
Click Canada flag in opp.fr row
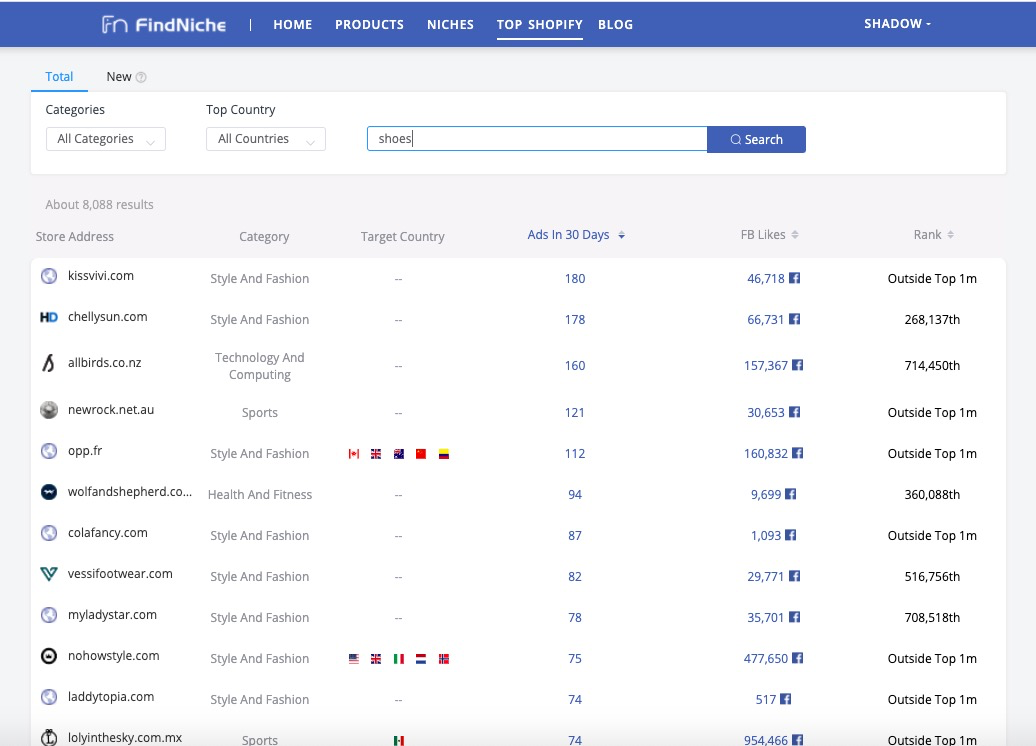point(353,454)
